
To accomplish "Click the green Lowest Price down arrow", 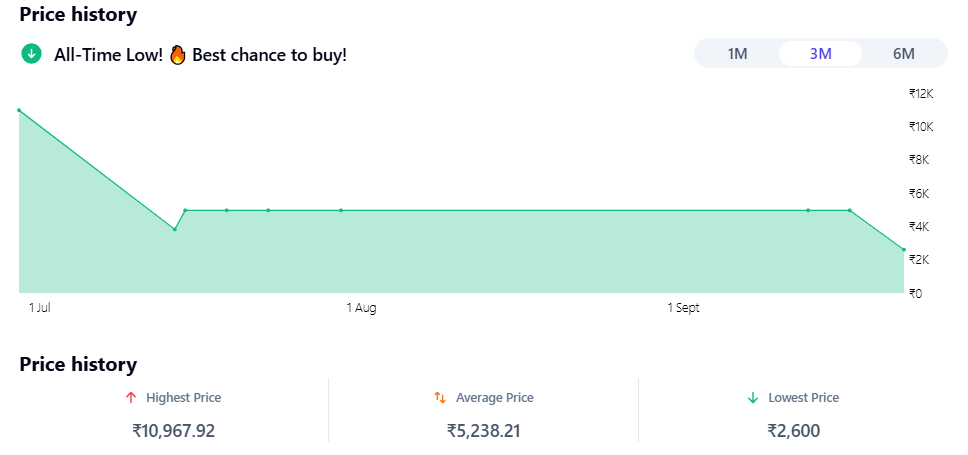I will click(x=753, y=398).
